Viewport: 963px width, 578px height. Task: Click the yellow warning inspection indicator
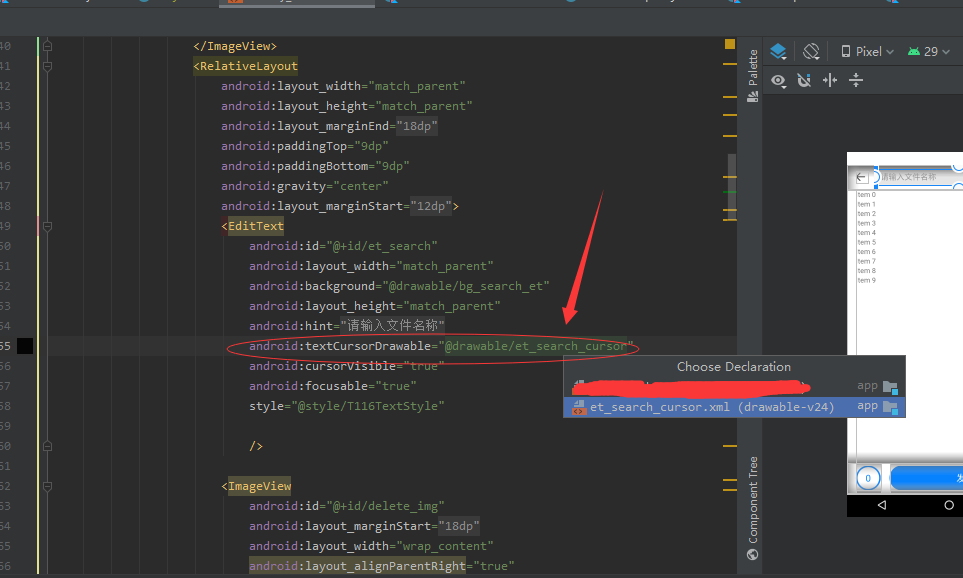[730, 44]
